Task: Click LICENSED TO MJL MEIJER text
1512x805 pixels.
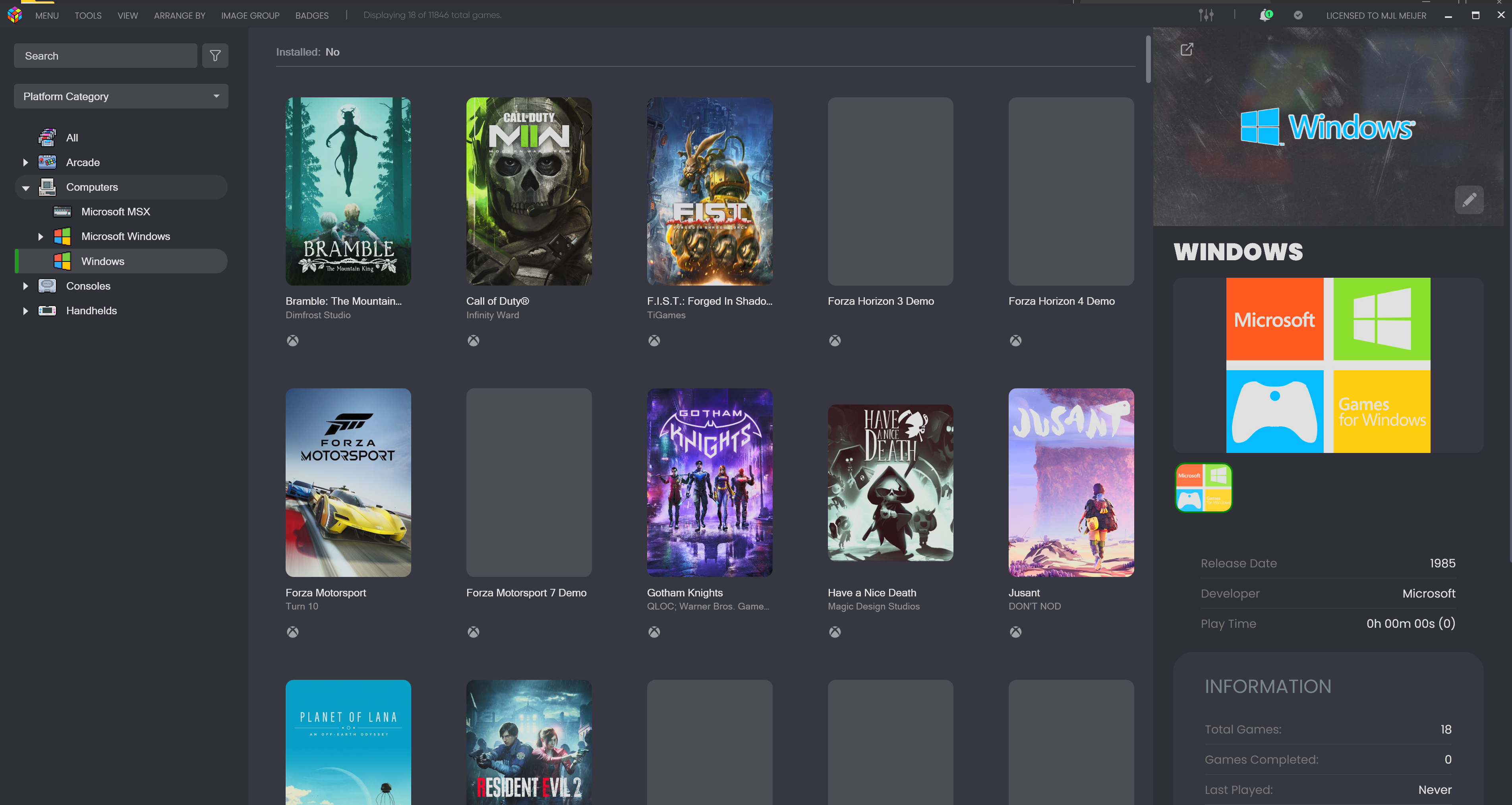Action: pos(1376,15)
